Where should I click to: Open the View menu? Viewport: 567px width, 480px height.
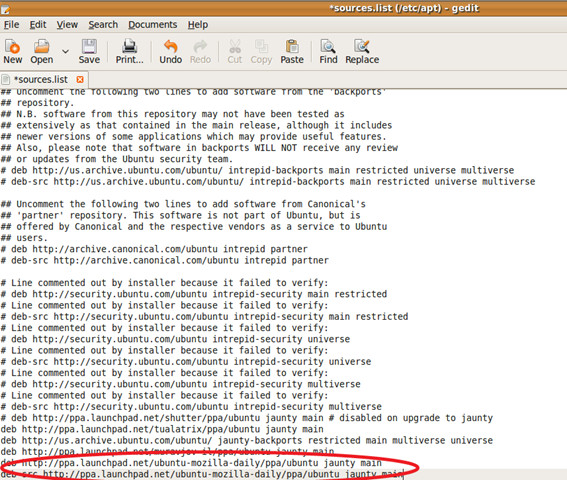[x=67, y=25]
